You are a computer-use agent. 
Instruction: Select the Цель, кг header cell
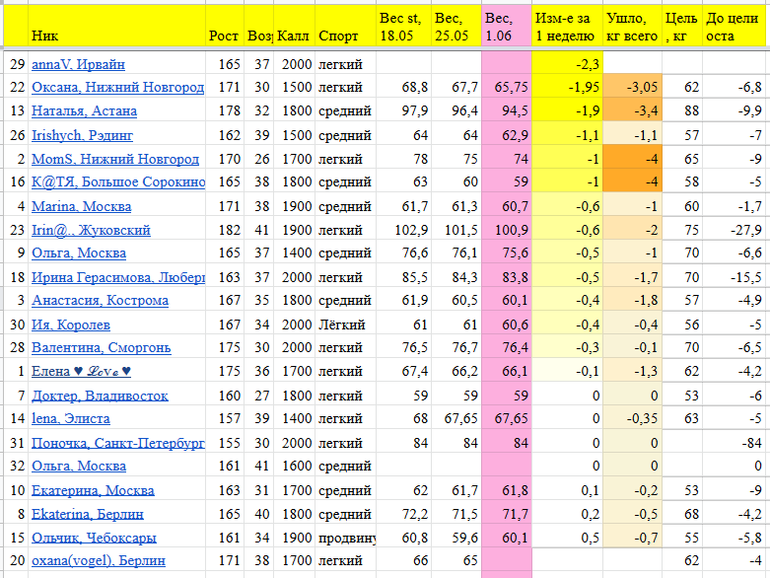[x=682, y=27]
